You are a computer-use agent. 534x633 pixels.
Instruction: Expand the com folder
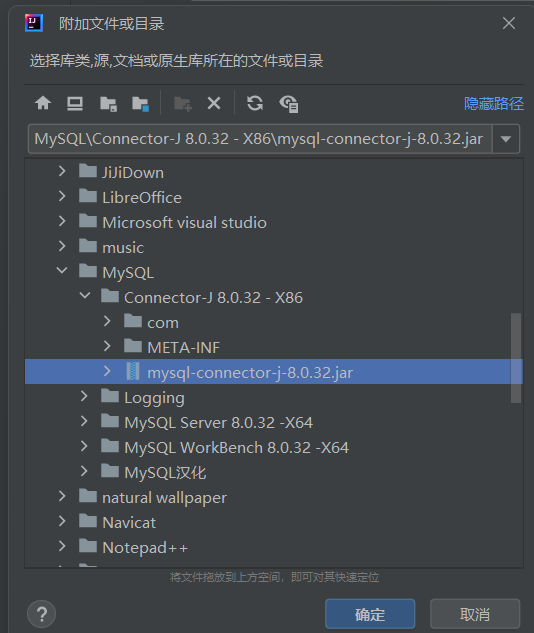click(107, 321)
